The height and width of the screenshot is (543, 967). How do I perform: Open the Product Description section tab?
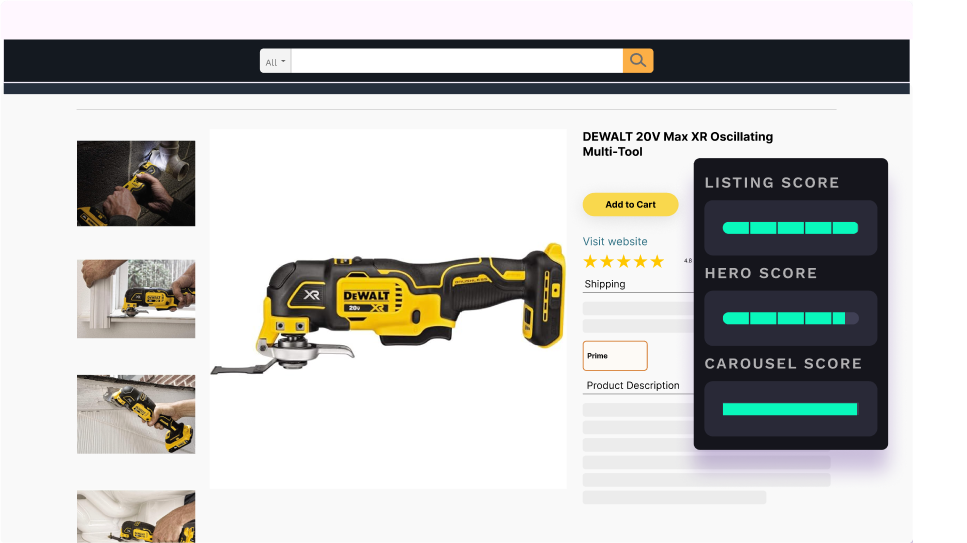tap(633, 385)
